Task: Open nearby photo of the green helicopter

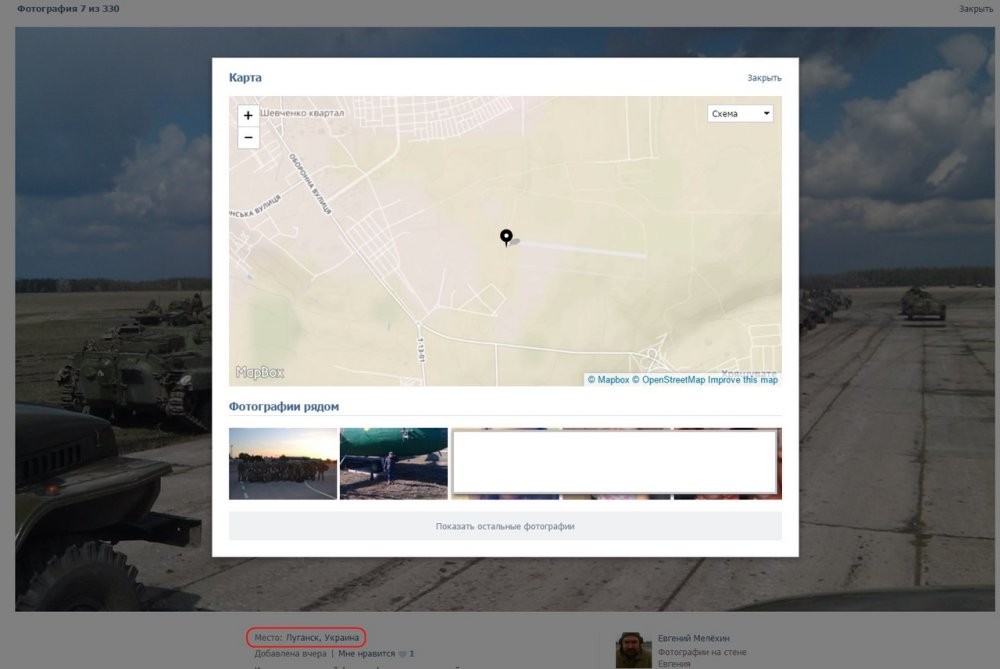Action: tap(393, 464)
